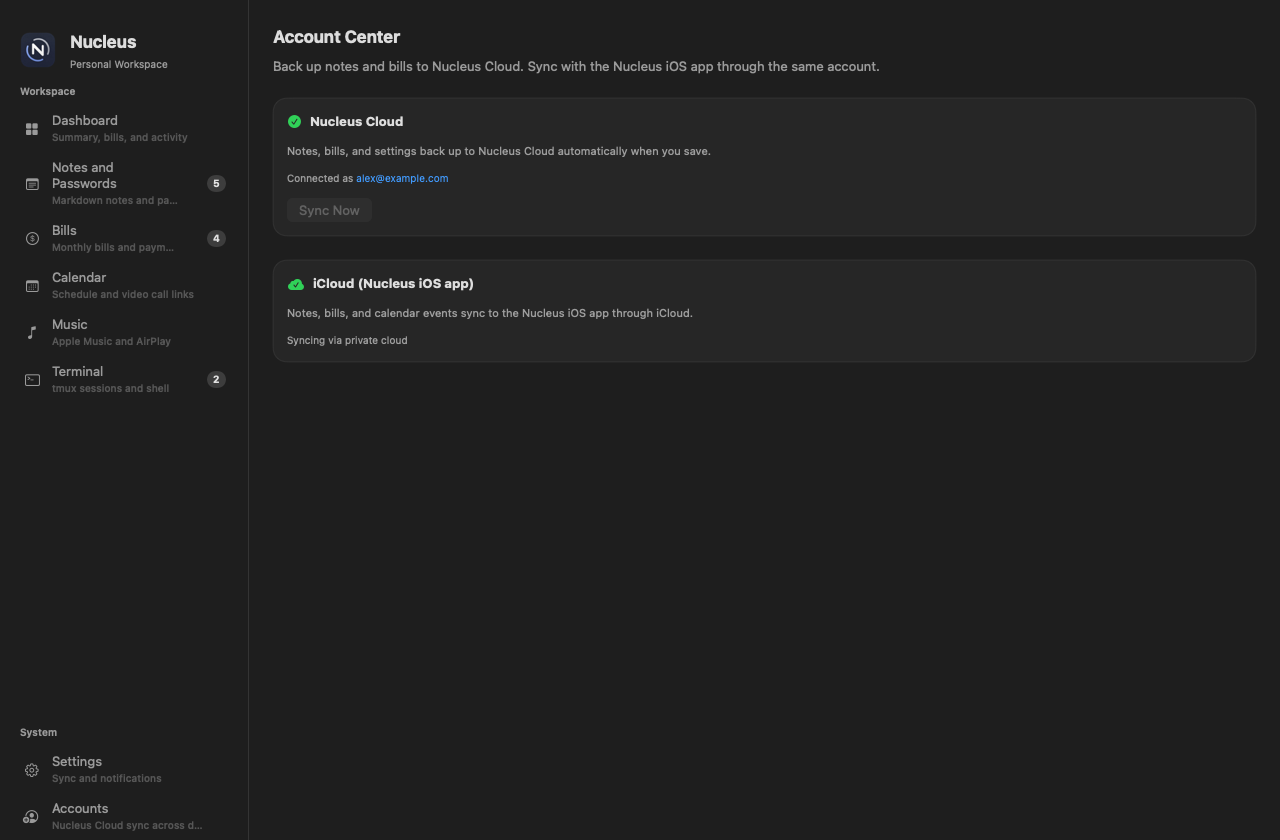
Task: Click the Account Center heading
Action: (x=336, y=37)
